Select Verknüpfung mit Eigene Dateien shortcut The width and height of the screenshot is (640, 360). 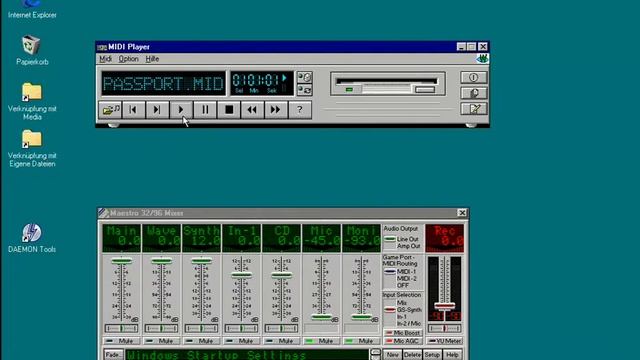click(x=32, y=148)
